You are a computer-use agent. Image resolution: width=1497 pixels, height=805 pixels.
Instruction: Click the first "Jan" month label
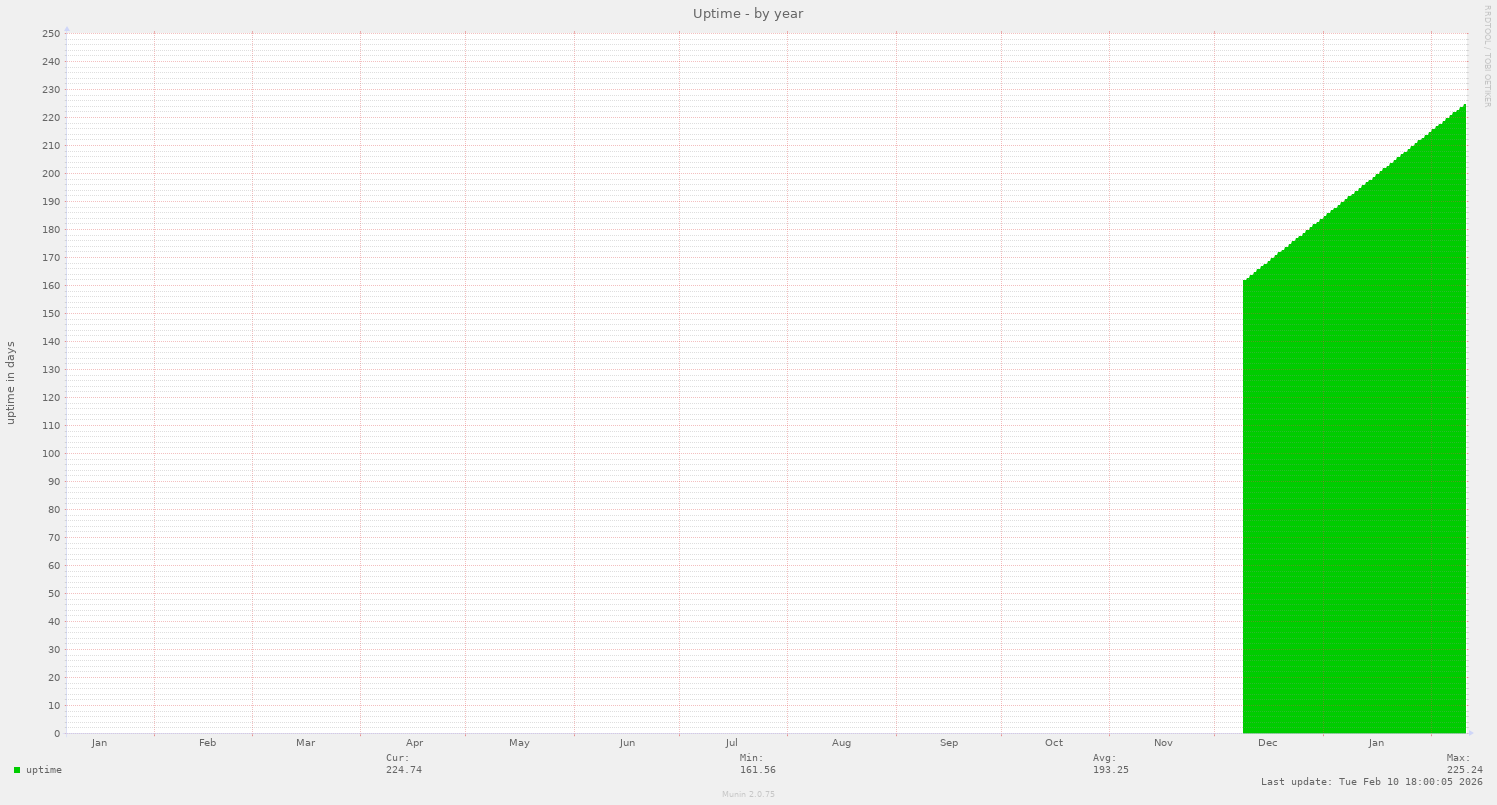[x=99, y=743]
